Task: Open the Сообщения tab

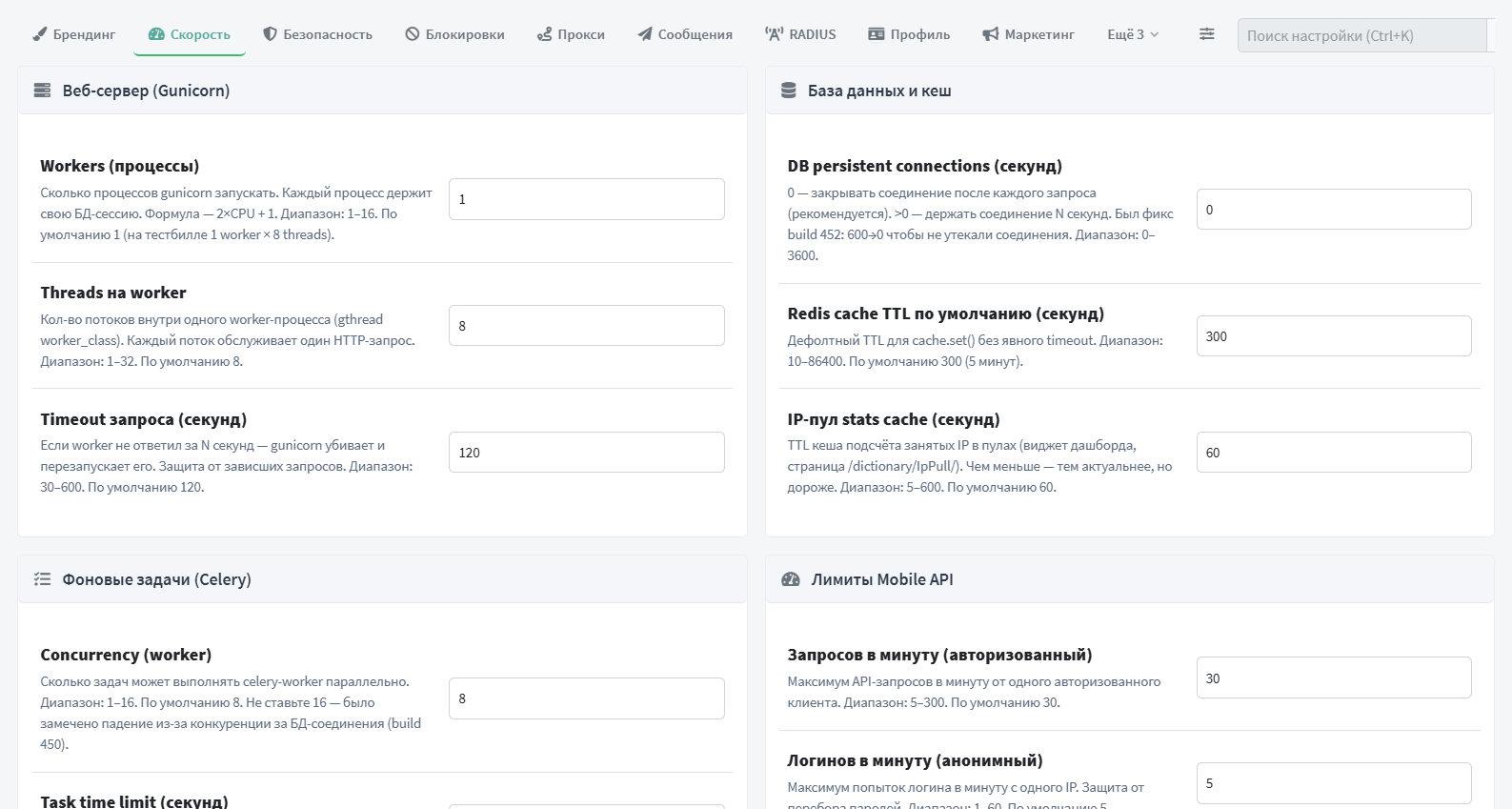Action: 685,34
